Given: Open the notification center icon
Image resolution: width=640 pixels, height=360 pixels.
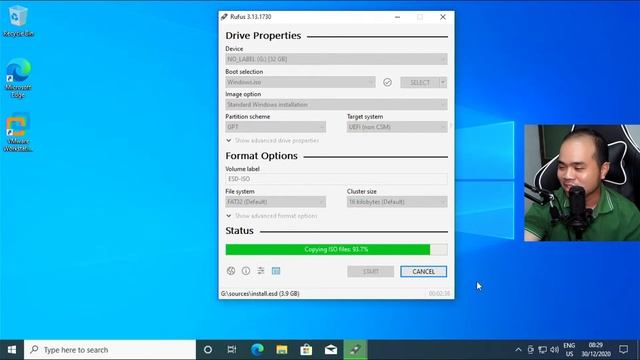Looking at the screenshot, I should pyautogui.click(x=623, y=350).
